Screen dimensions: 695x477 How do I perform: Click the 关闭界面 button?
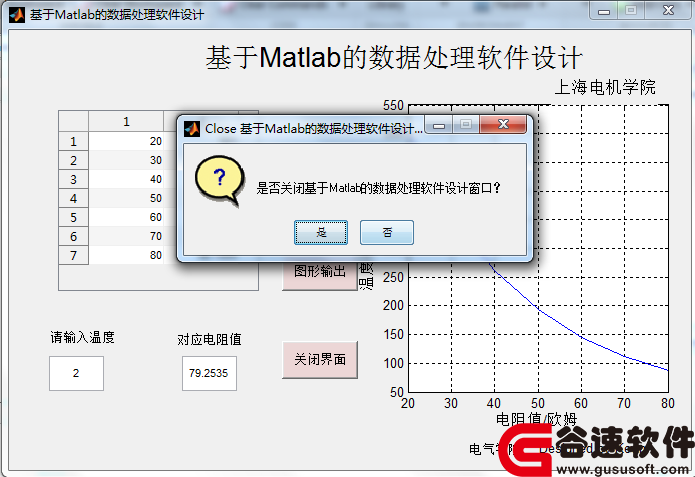[320, 360]
